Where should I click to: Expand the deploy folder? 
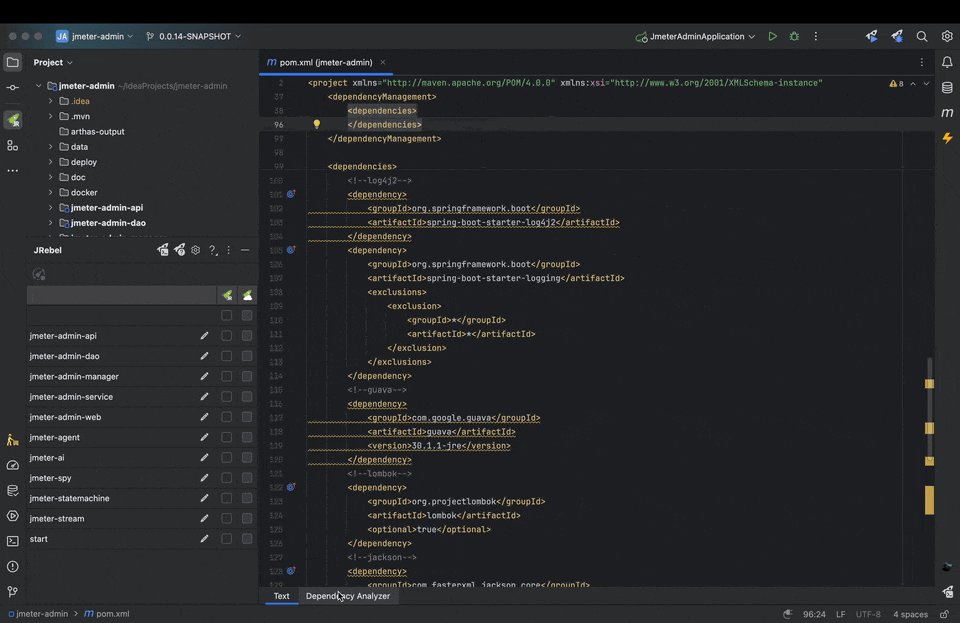(51, 162)
